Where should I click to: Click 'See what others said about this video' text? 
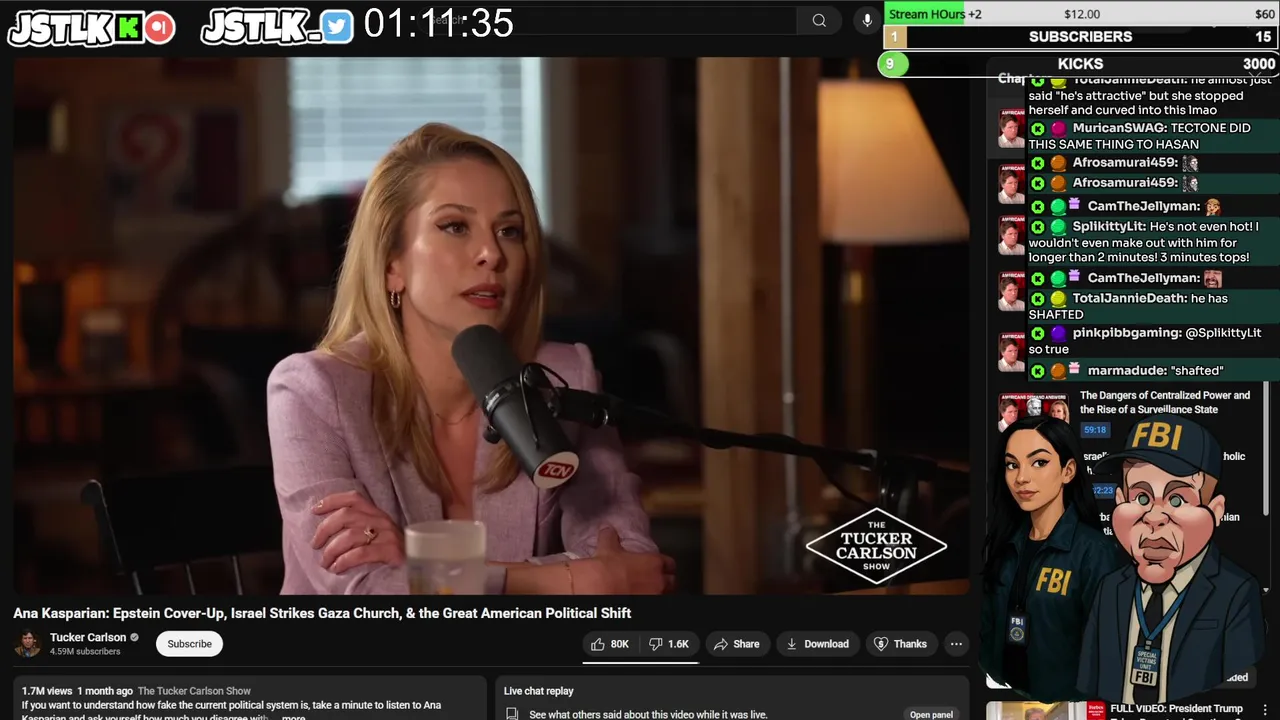click(648, 715)
